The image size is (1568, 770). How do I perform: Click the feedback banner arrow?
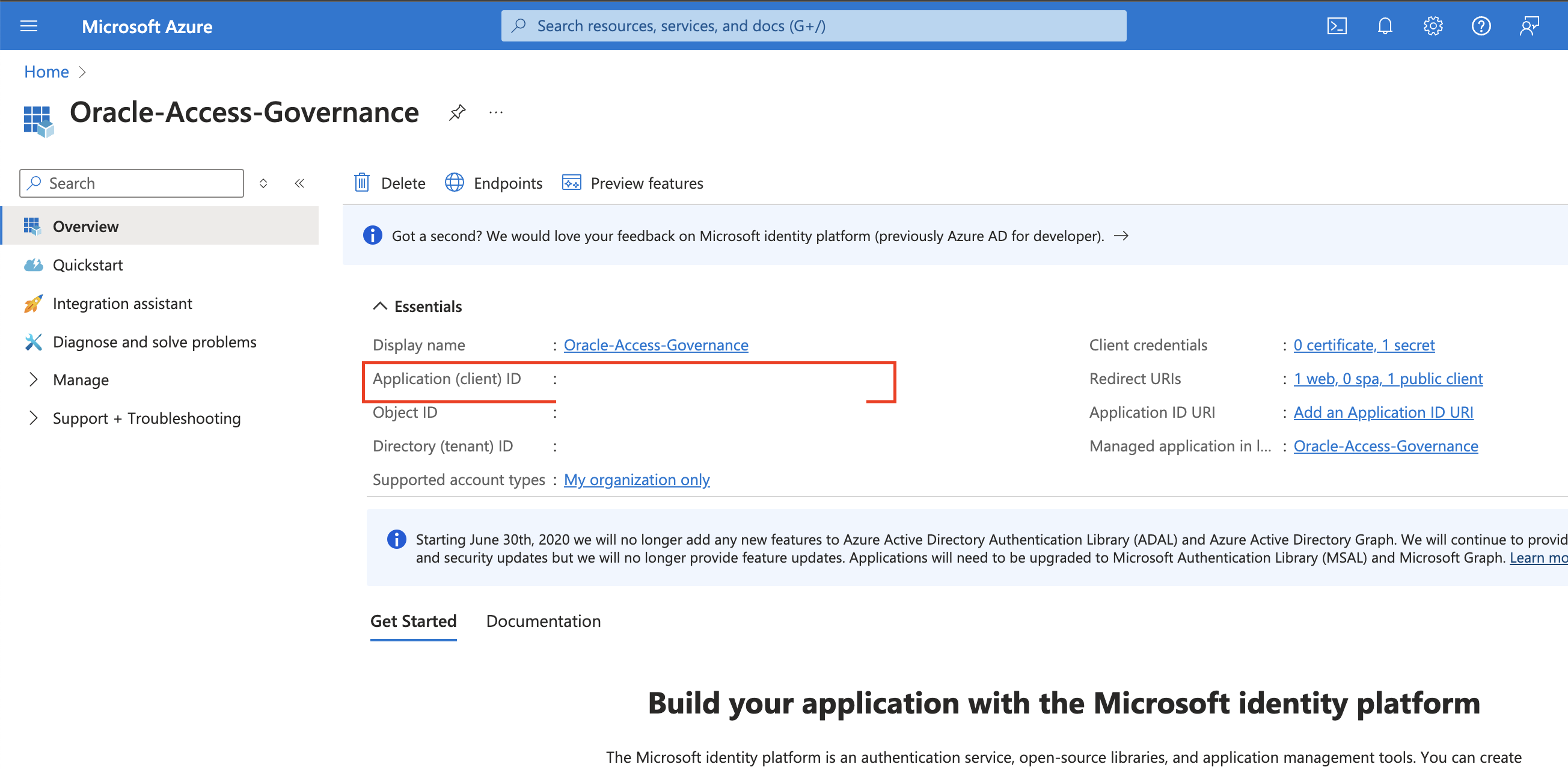(1121, 236)
